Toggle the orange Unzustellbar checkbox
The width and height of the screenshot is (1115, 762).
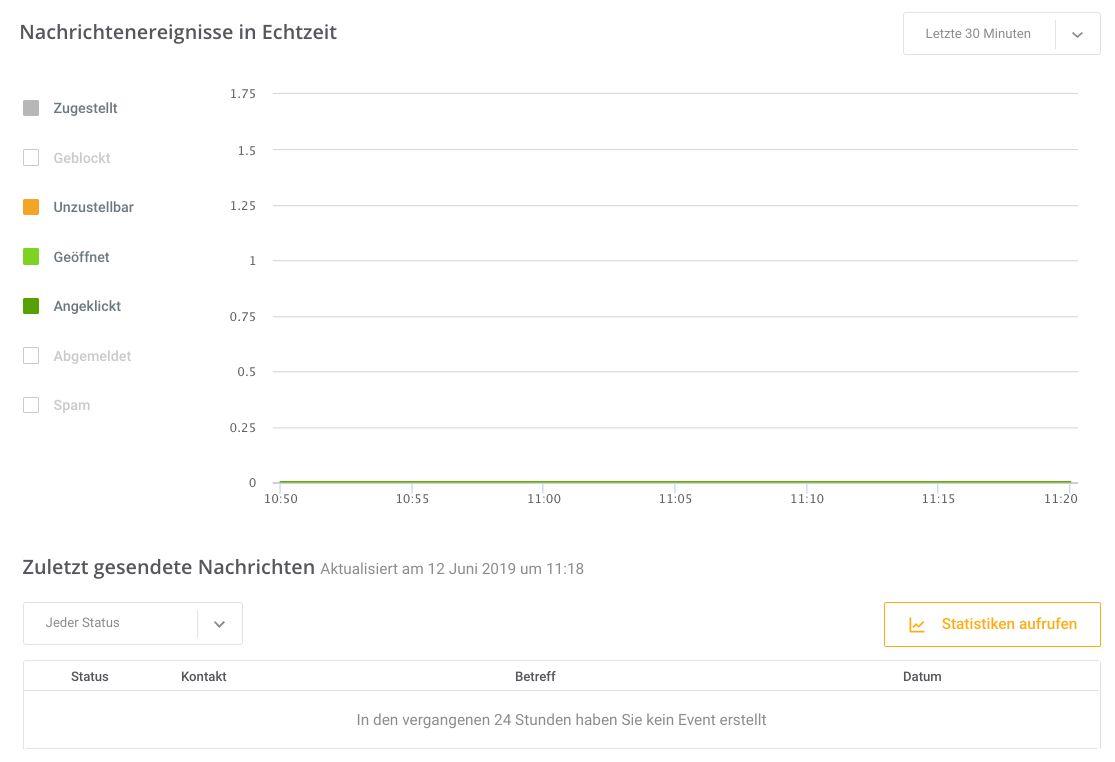31,207
